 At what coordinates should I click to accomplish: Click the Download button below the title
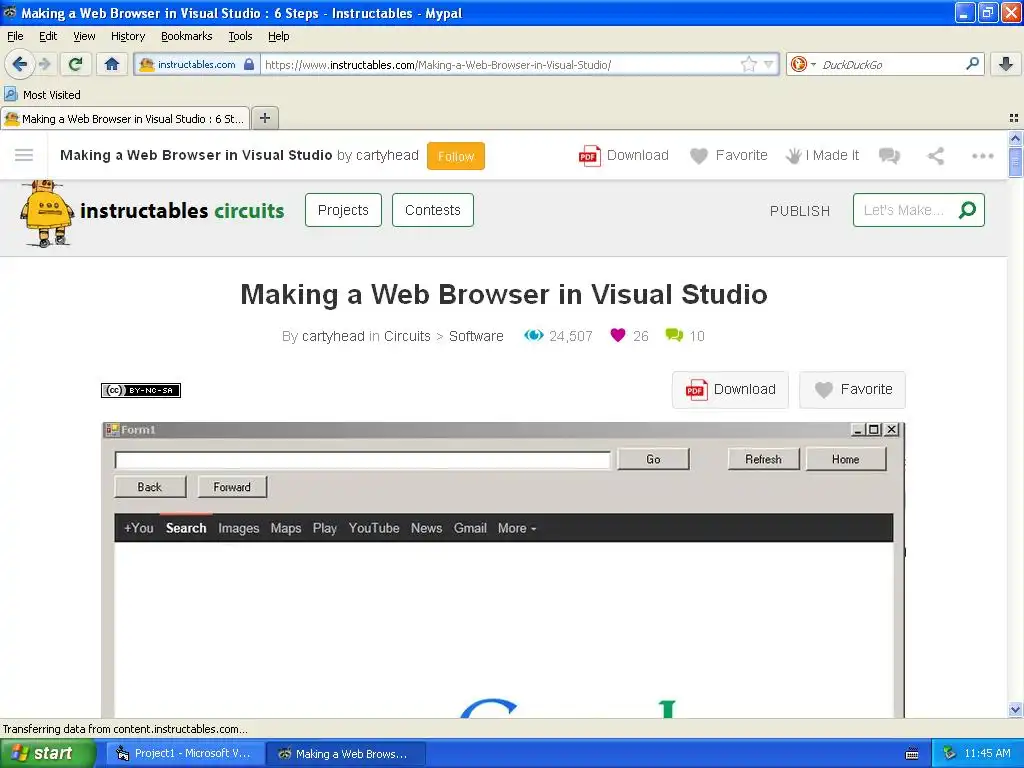[730, 390]
